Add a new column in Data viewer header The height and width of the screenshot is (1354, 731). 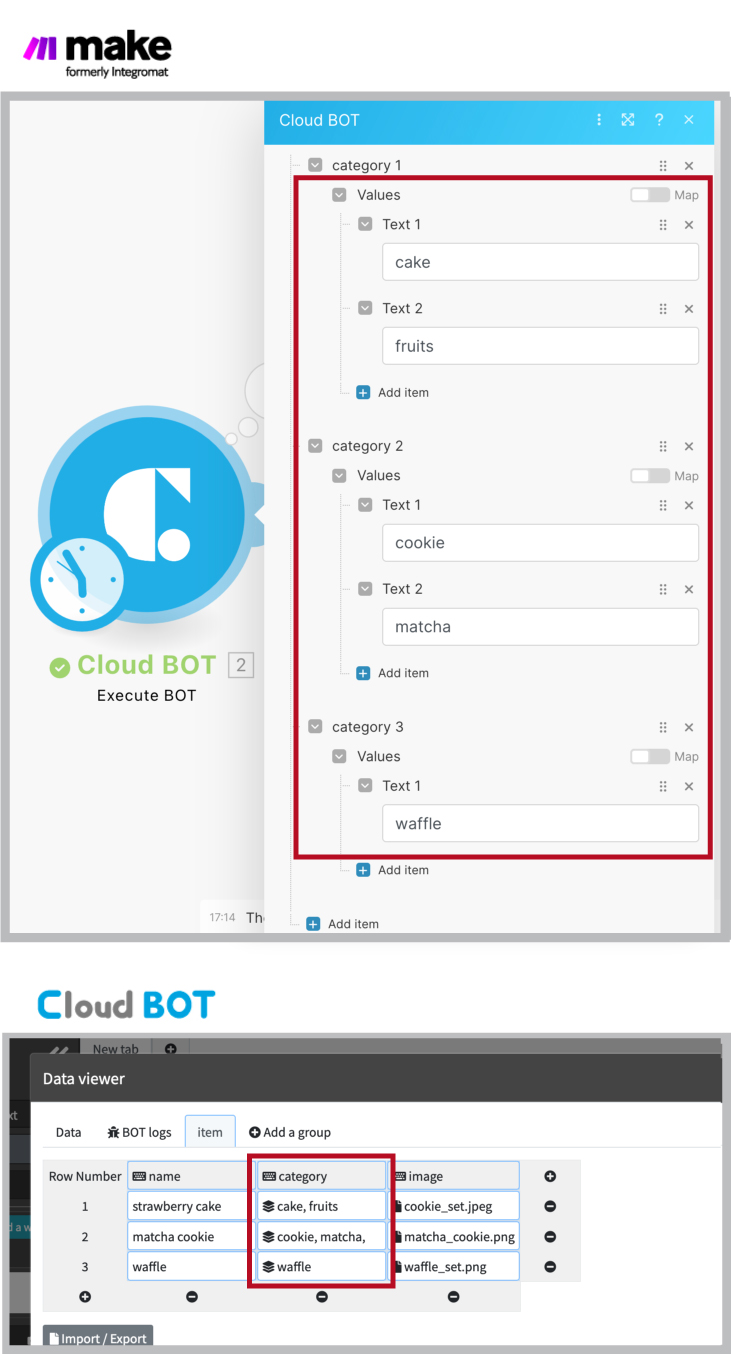[x=550, y=1177]
